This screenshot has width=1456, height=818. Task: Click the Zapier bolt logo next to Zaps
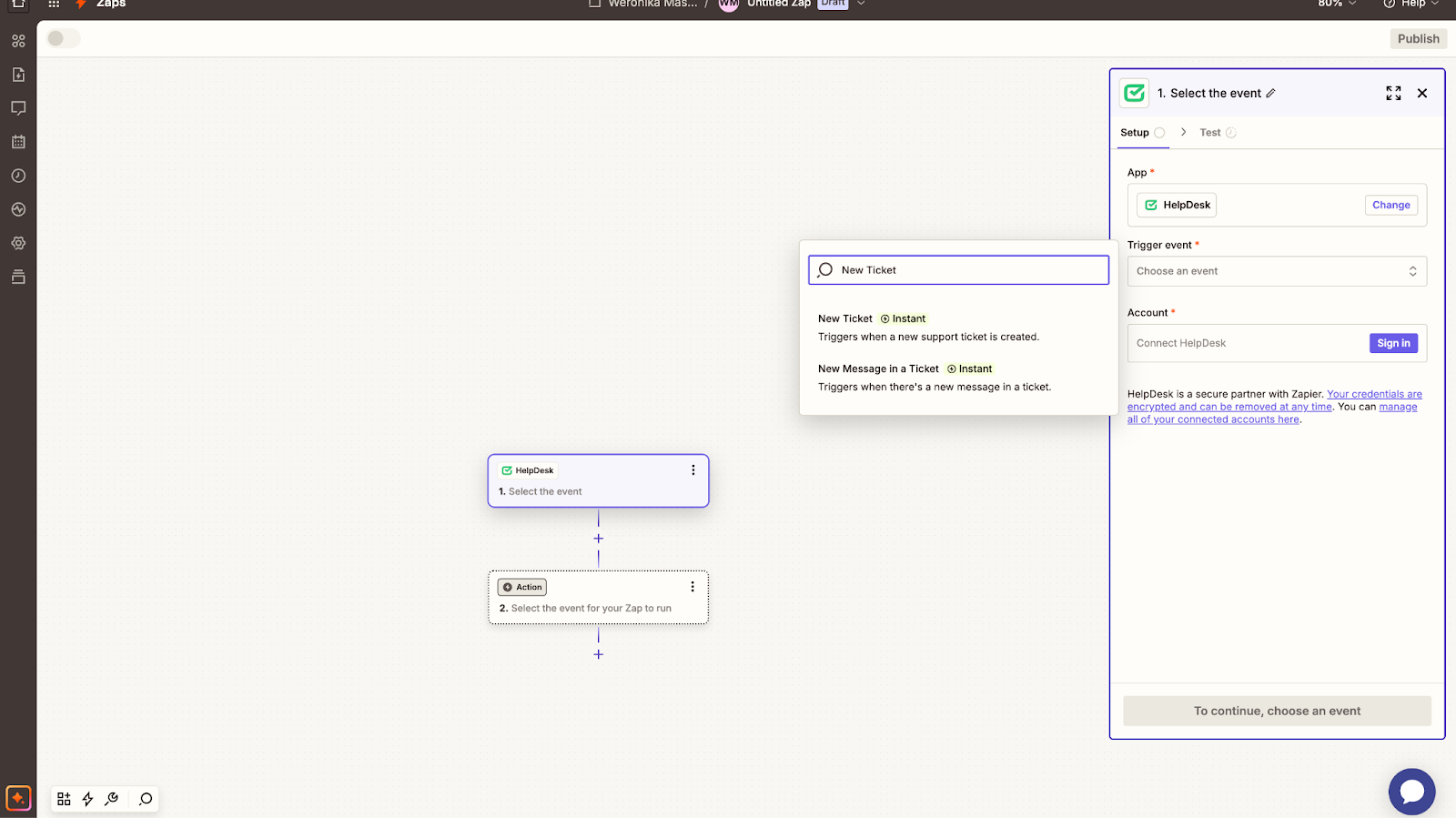[x=81, y=4]
